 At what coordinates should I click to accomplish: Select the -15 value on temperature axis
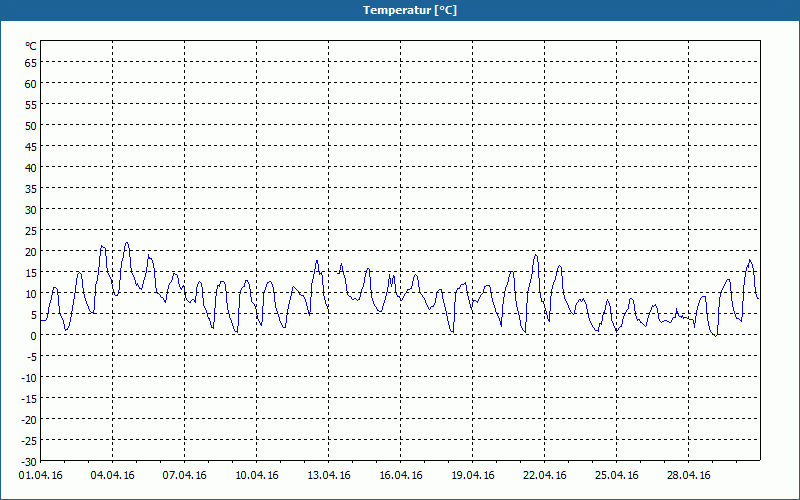coord(29,399)
